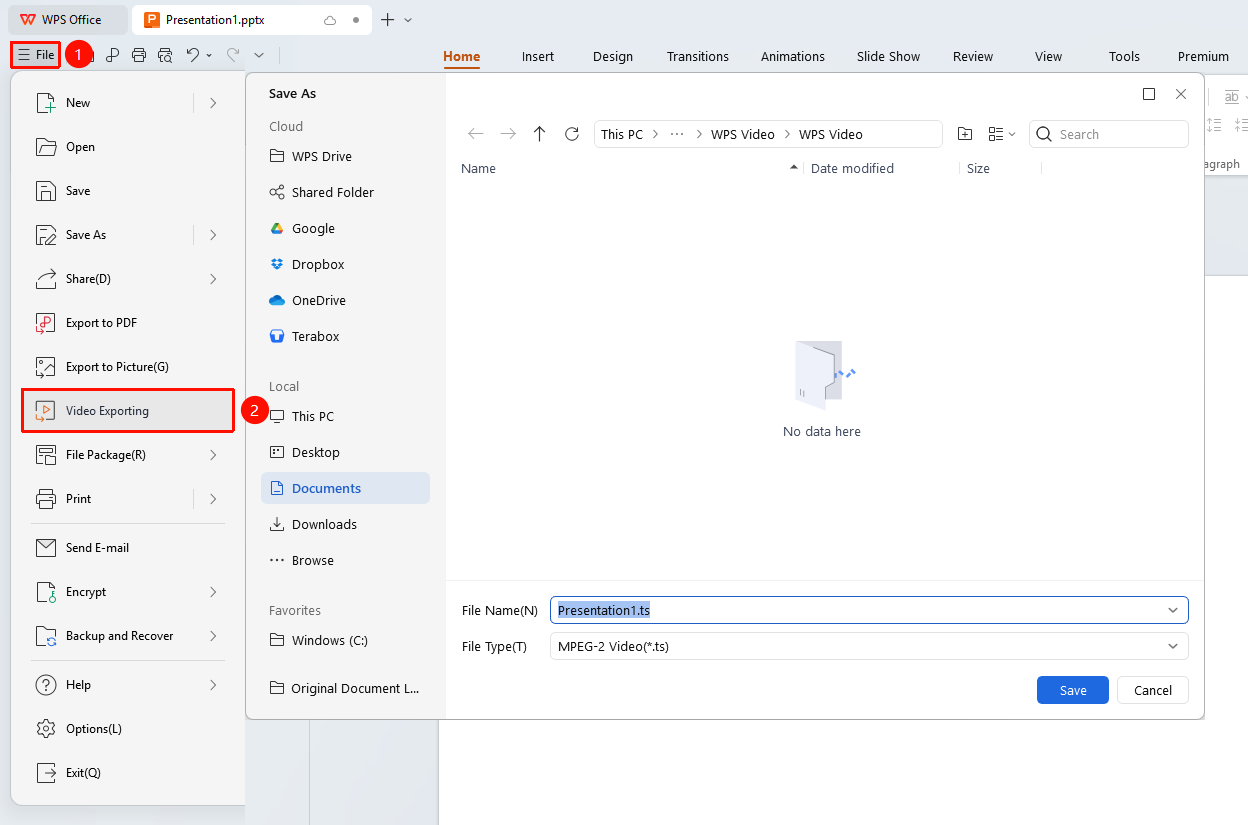Screen dimensions: 1248x825
Task: Click the Search field in dialog
Action: click(x=1109, y=134)
